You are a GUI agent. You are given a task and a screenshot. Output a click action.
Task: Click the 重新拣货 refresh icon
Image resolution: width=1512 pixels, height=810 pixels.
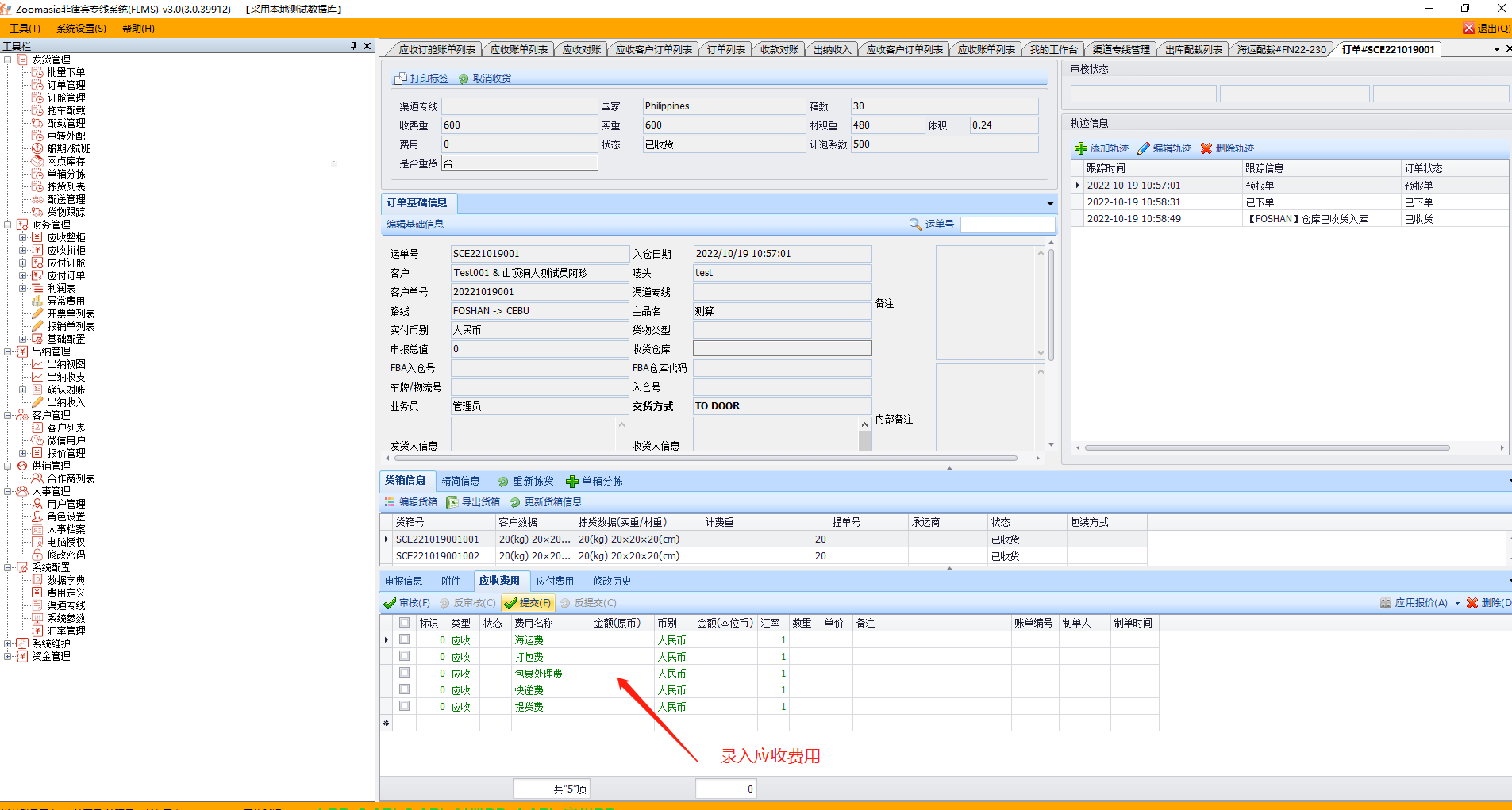point(503,482)
